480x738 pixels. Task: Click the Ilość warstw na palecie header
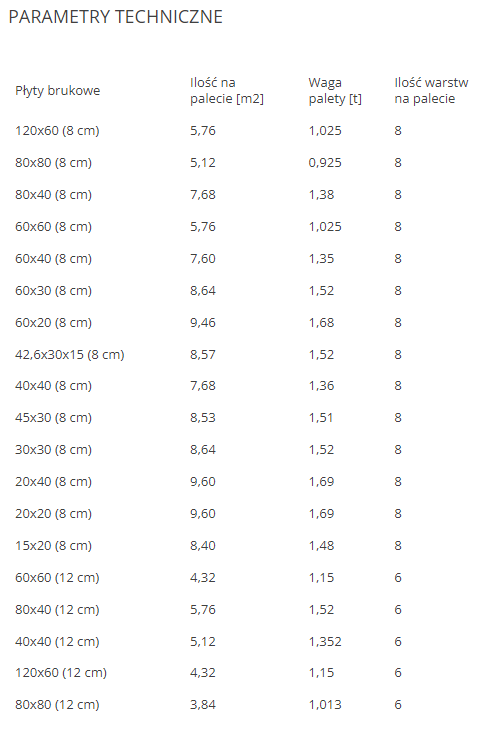point(432,90)
